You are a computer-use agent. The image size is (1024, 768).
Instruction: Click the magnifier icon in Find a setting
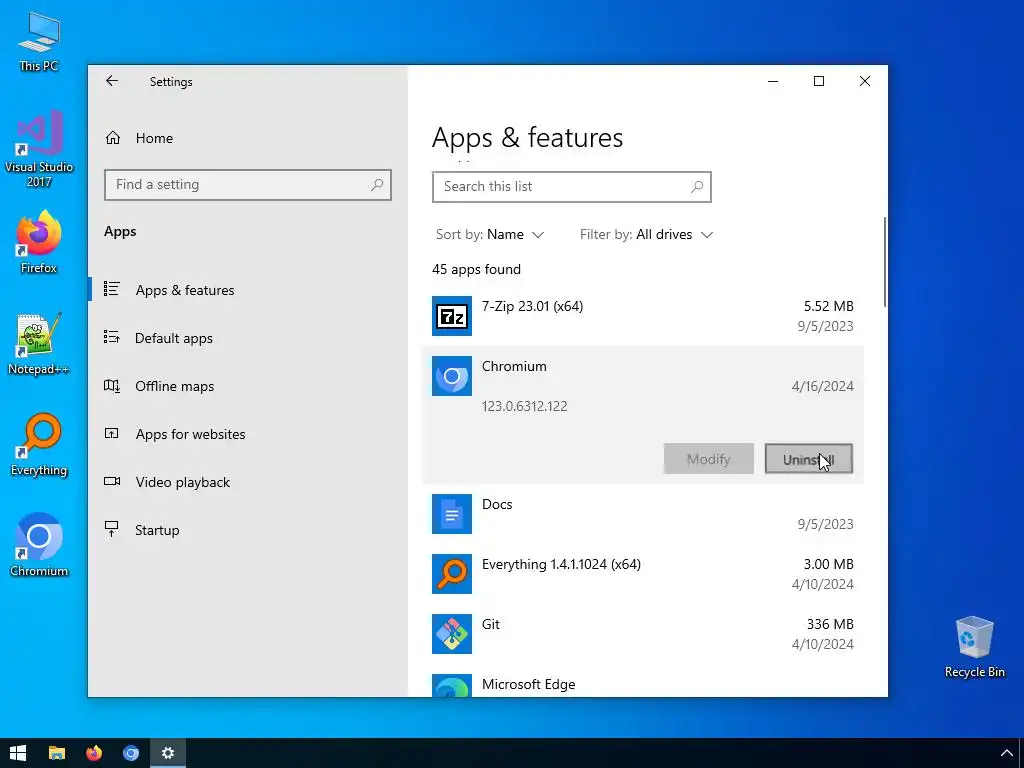click(377, 185)
